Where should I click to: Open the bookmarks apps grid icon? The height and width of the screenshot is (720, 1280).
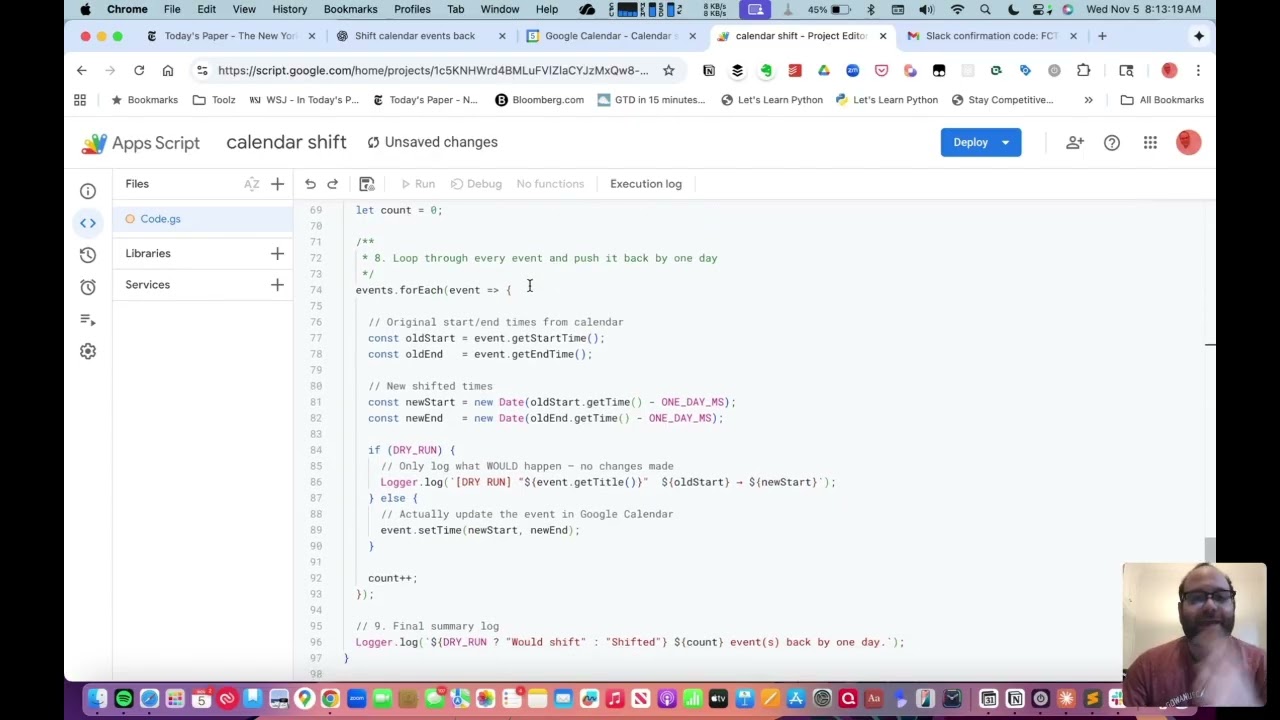click(80, 100)
